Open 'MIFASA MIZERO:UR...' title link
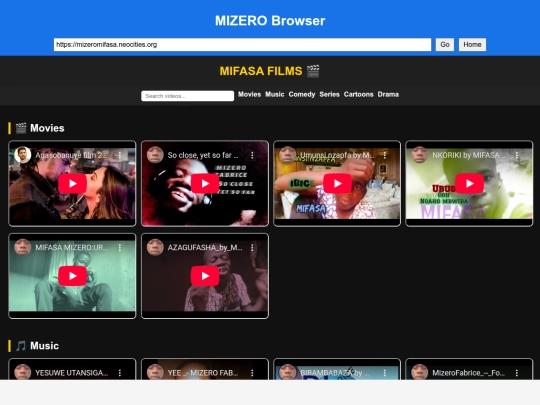540x405 pixels. (72, 248)
